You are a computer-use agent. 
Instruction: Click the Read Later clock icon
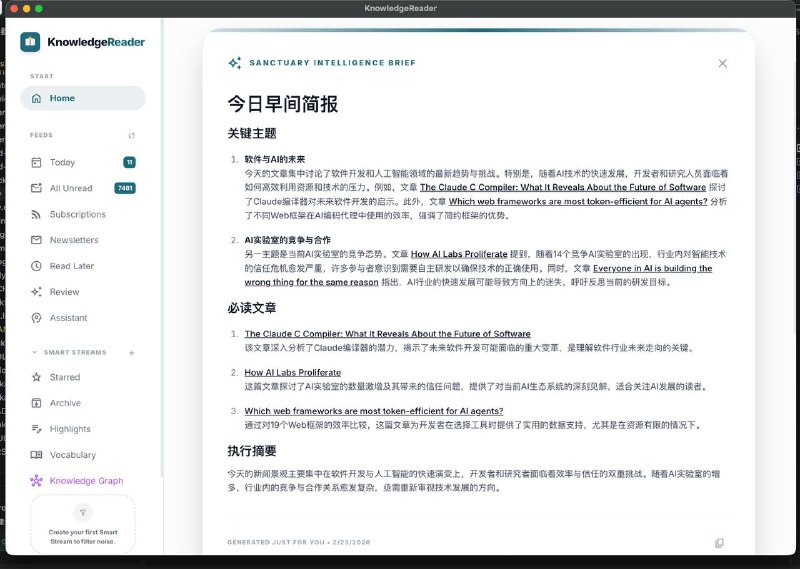coord(36,266)
